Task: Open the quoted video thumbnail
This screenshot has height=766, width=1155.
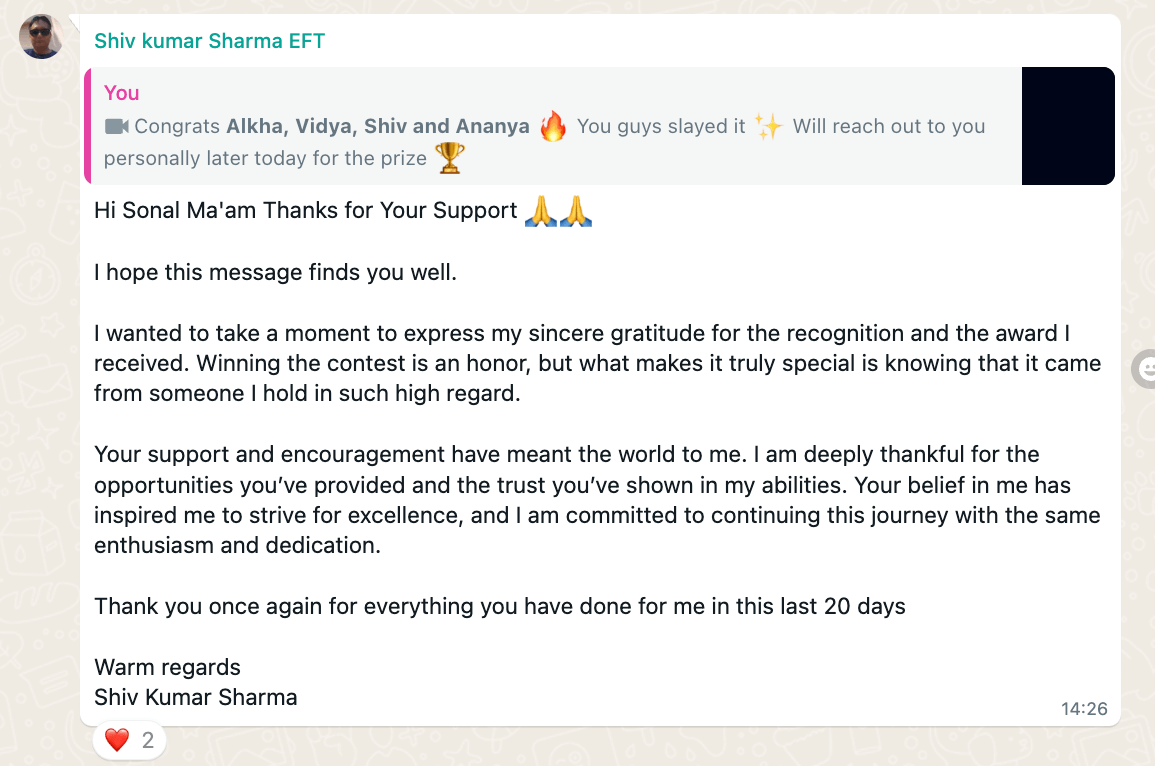Action: point(1067,126)
